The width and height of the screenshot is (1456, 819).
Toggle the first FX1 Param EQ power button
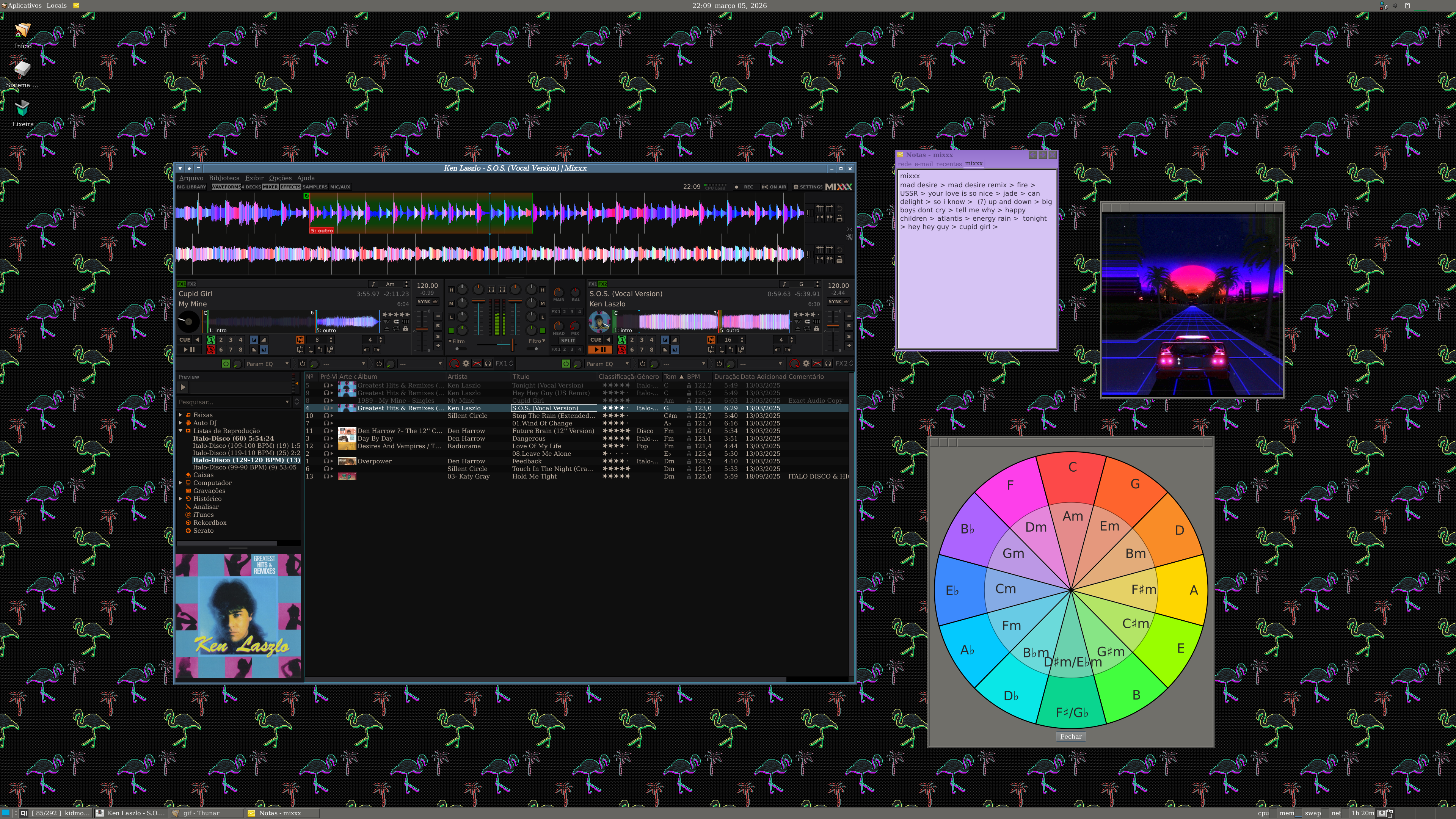coord(226,364)
